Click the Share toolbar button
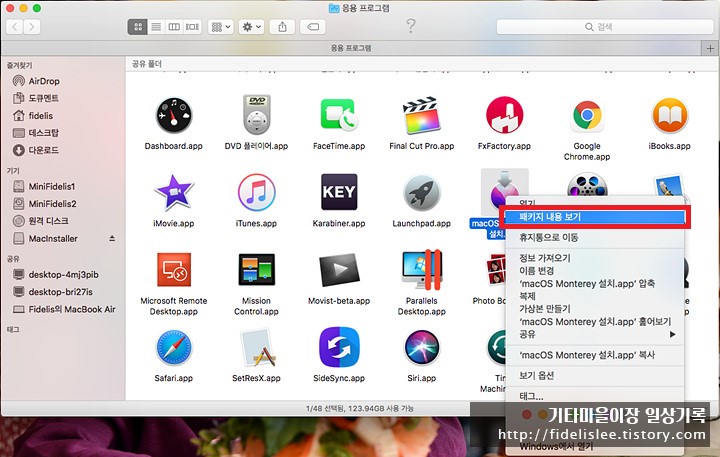 click(282, 27)
